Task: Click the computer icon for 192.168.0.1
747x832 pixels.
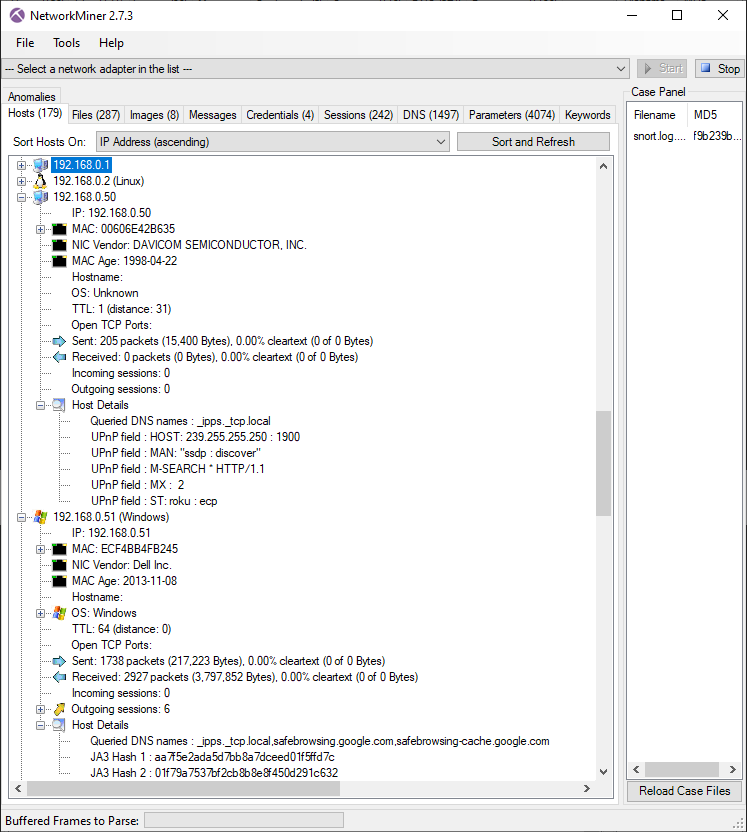Action: [x=40, y=165]
